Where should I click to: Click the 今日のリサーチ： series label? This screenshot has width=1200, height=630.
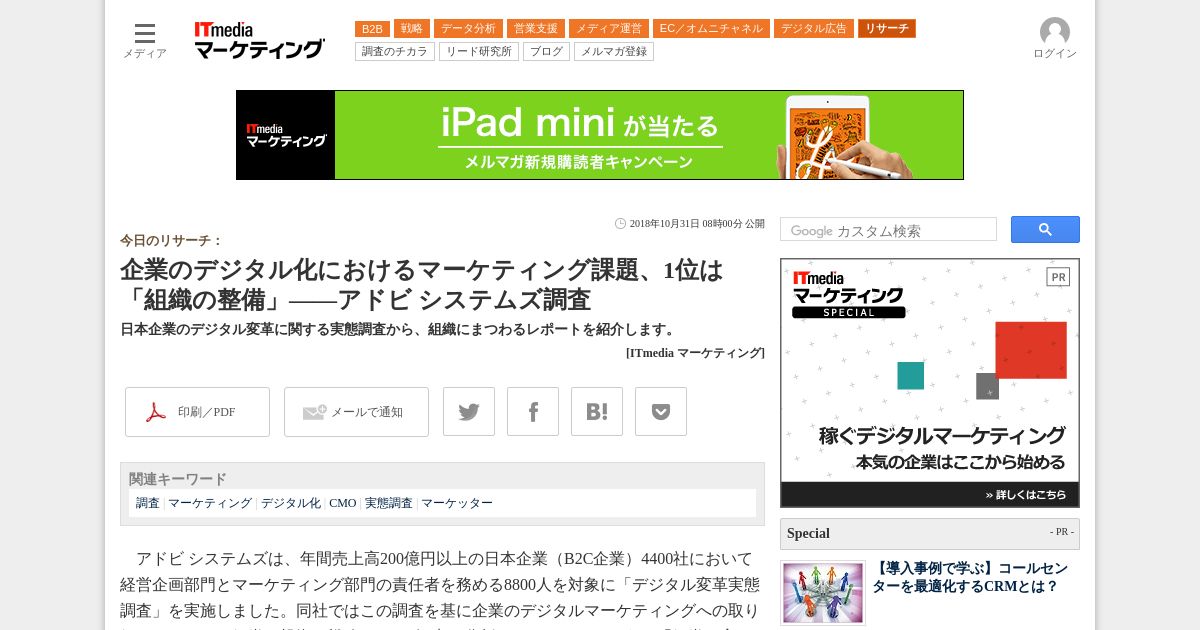click(171, 241)
